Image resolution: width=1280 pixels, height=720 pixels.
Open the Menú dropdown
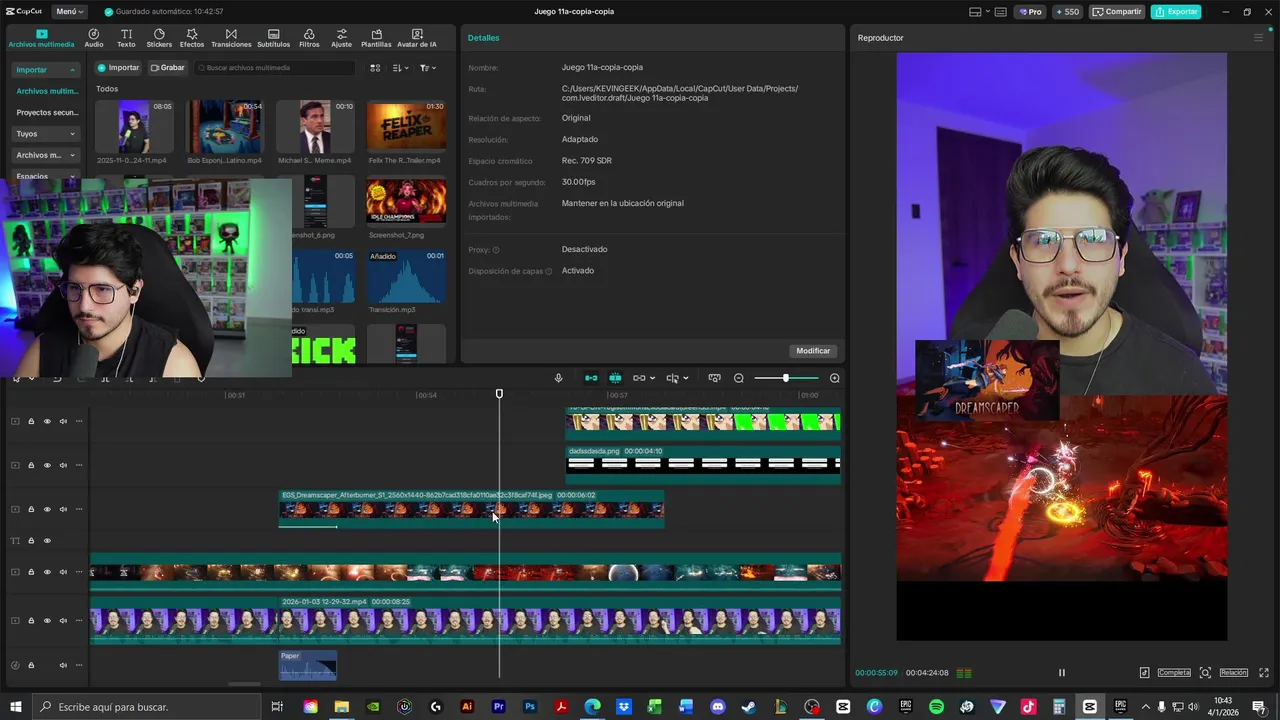click(x=69, y=12)
